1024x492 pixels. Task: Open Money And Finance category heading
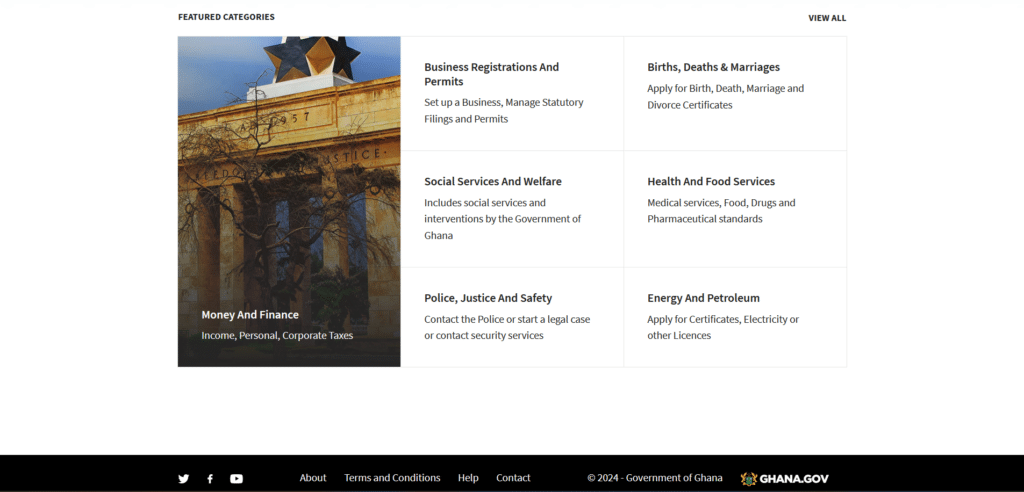[250, 315]
